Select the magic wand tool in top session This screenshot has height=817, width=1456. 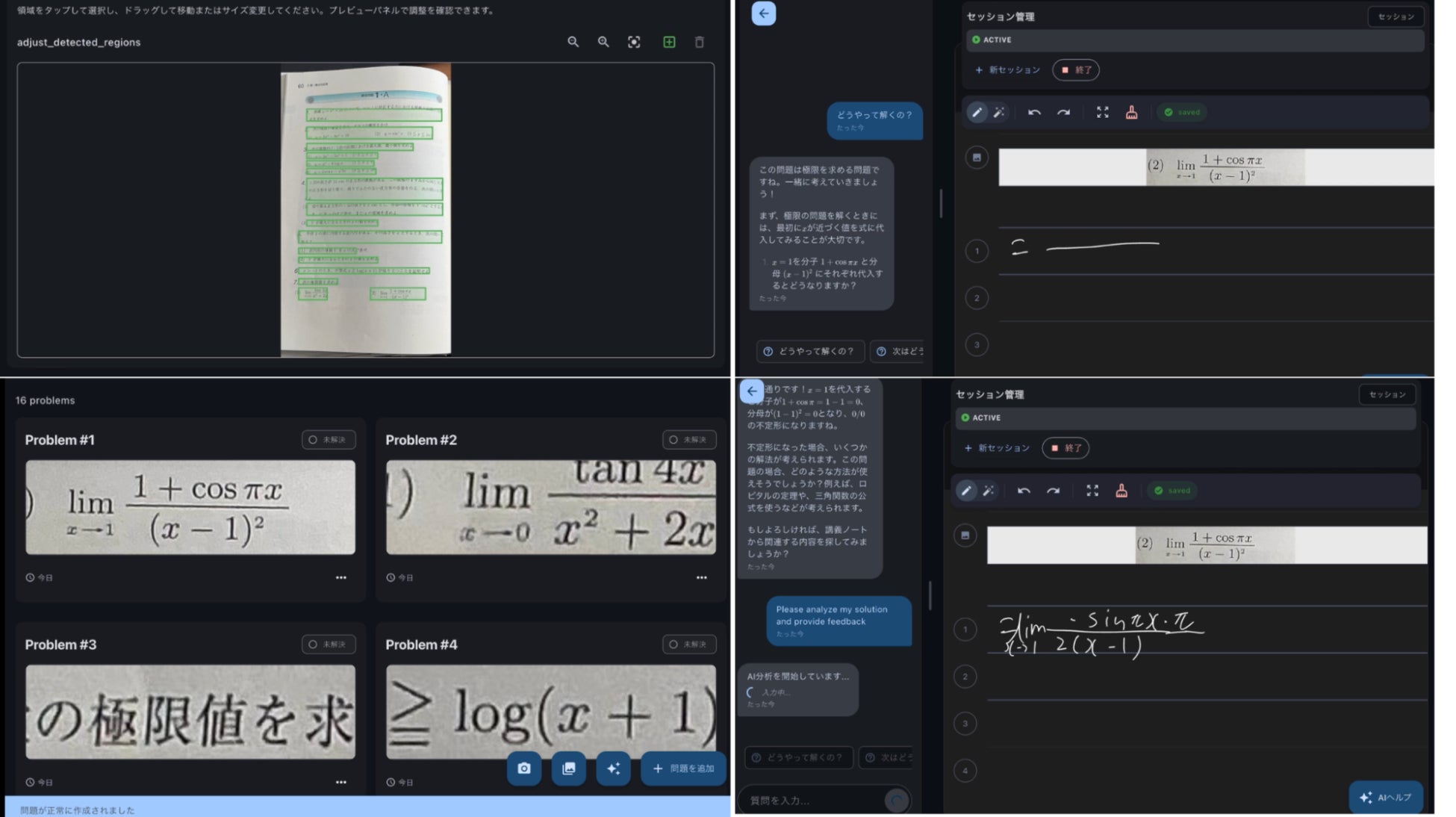[999, 112]
